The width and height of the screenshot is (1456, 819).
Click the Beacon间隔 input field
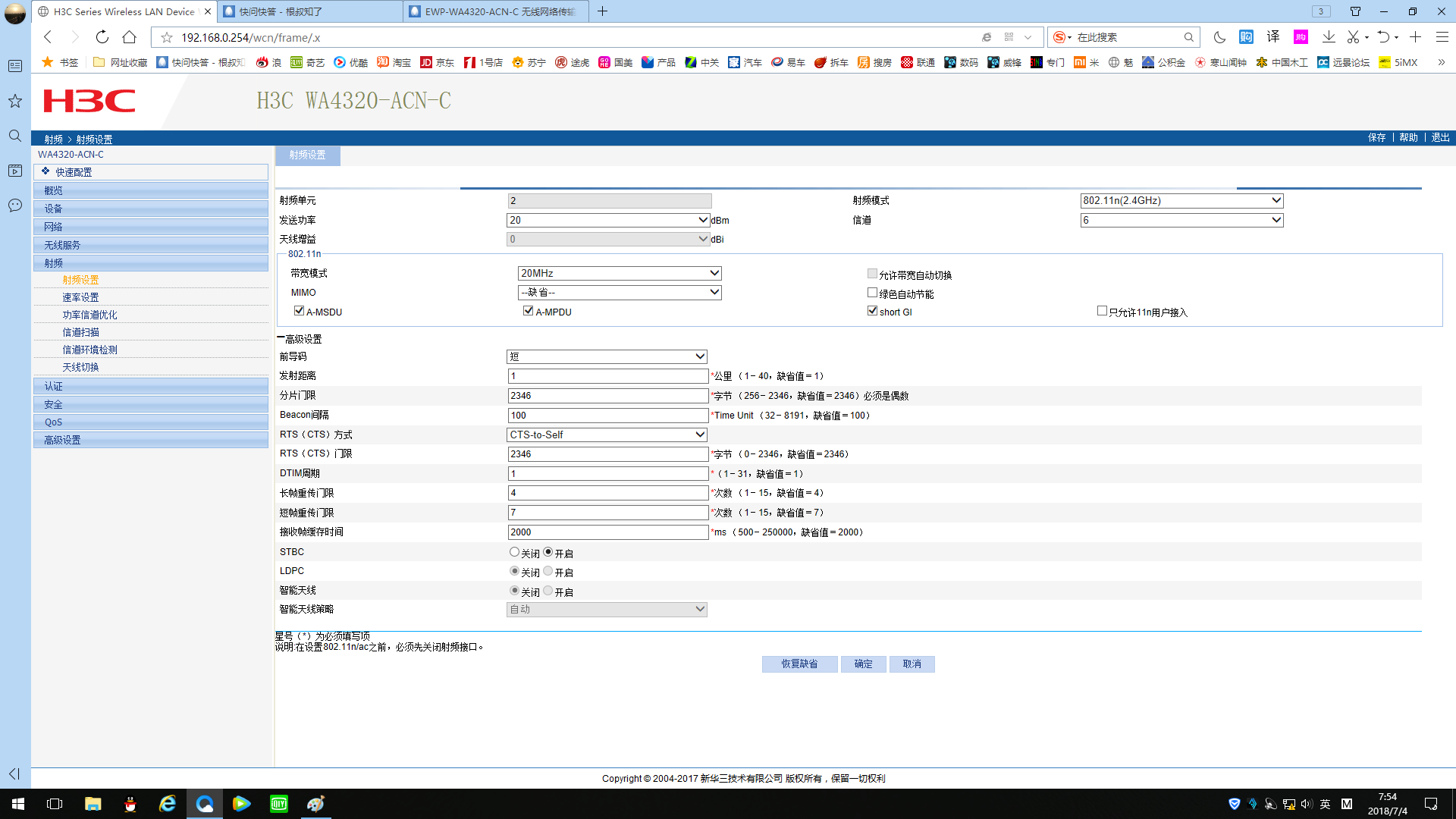click(x=607, y=416)
